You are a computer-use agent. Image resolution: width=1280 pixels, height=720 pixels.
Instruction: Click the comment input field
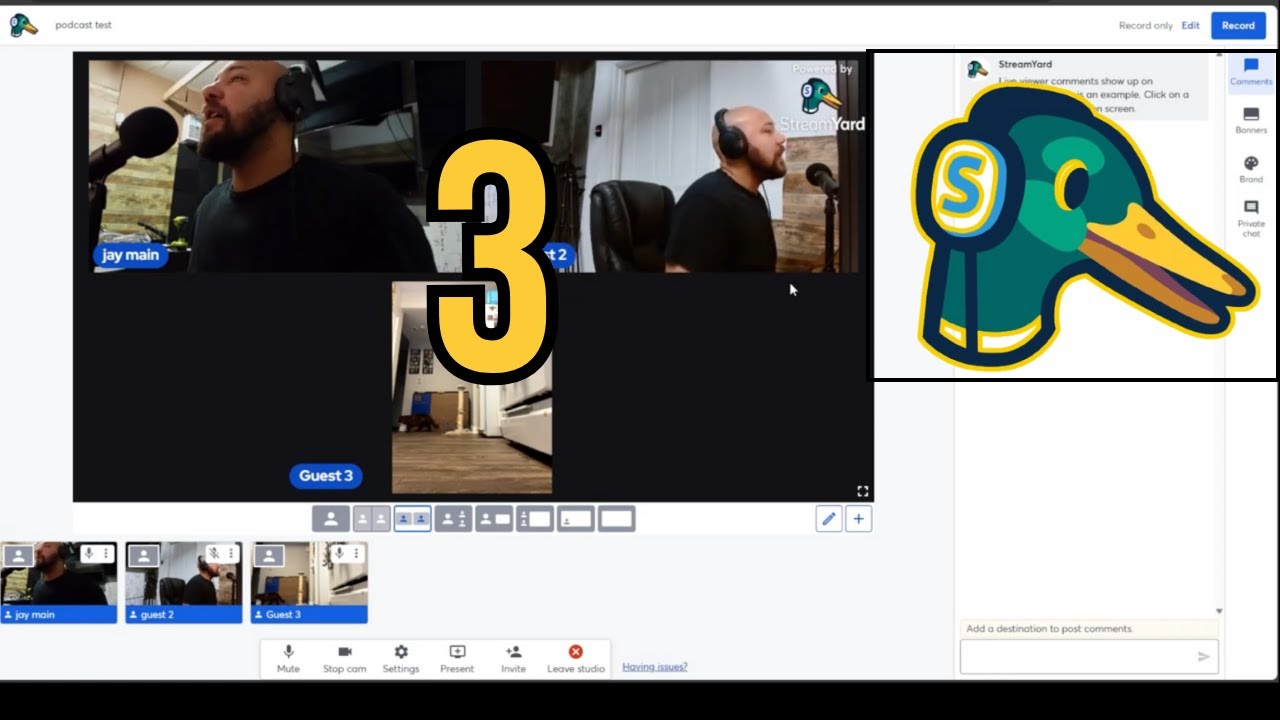click(x=1089, y=657)
